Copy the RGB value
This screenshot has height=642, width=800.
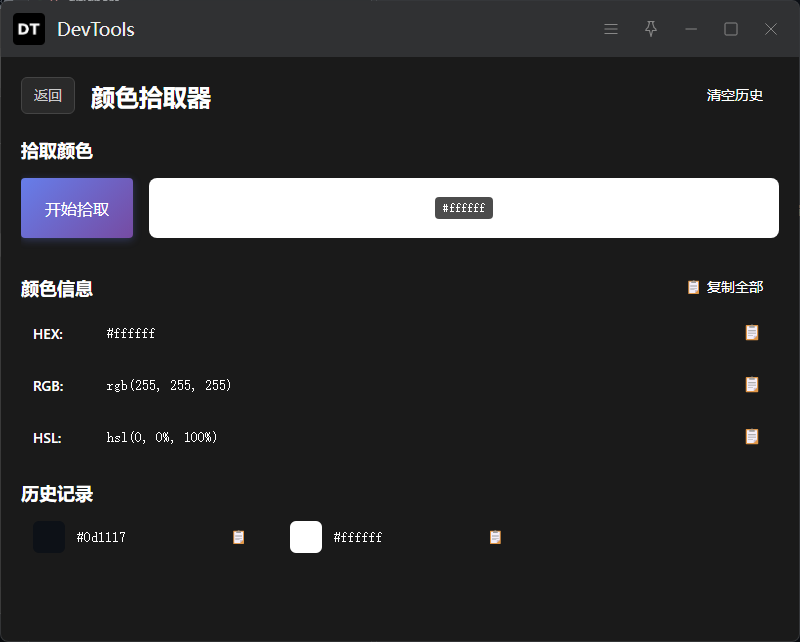[752, 385]
